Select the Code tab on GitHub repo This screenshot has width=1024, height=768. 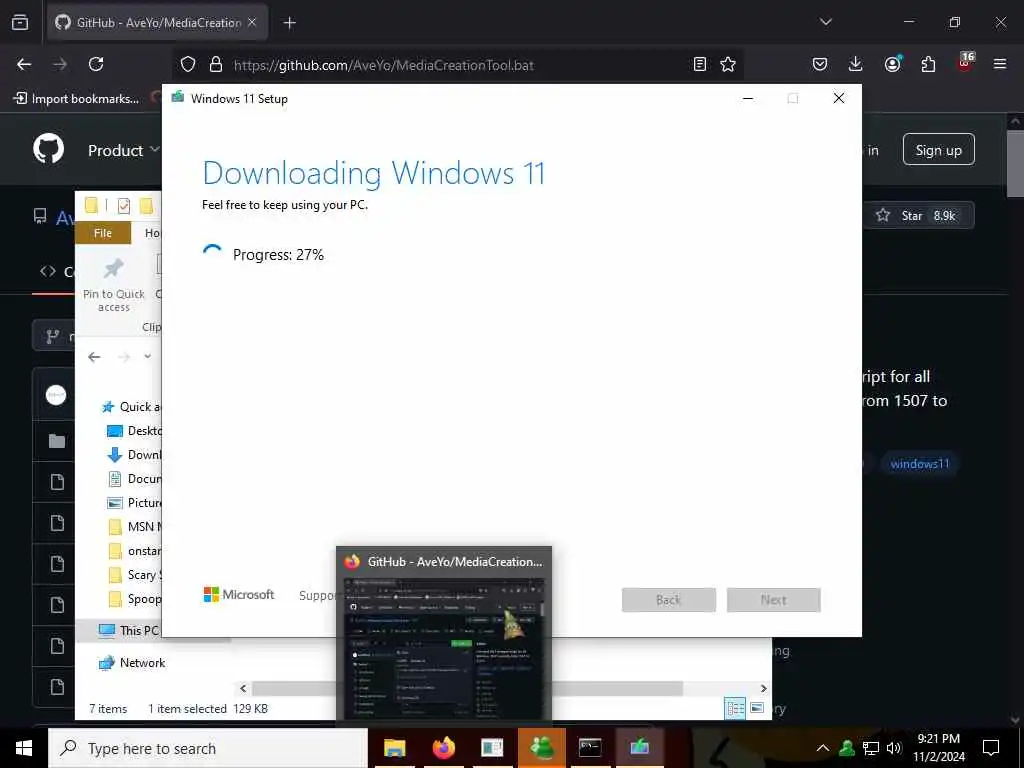coord(57,272)
